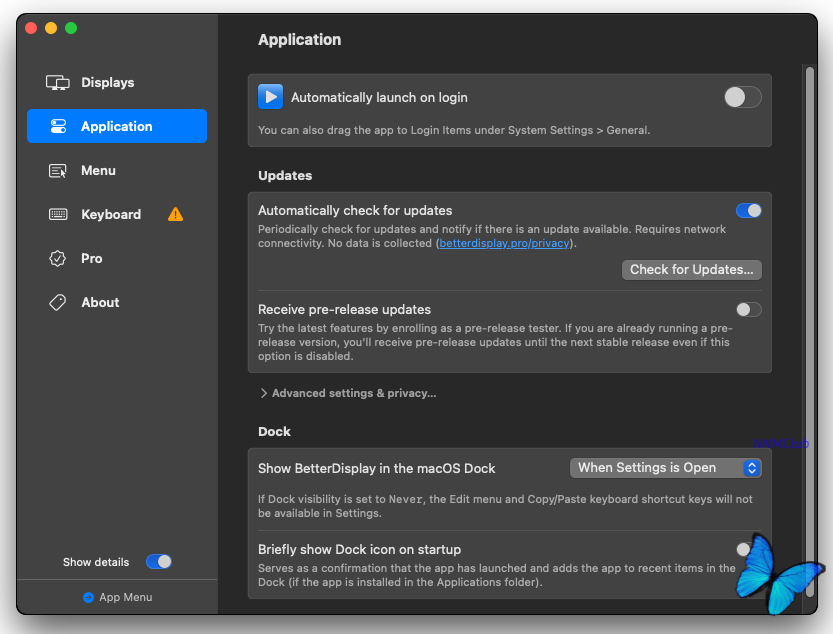Click the yellow minimize window button
The image size is (833, 634).
click(51, 28)
